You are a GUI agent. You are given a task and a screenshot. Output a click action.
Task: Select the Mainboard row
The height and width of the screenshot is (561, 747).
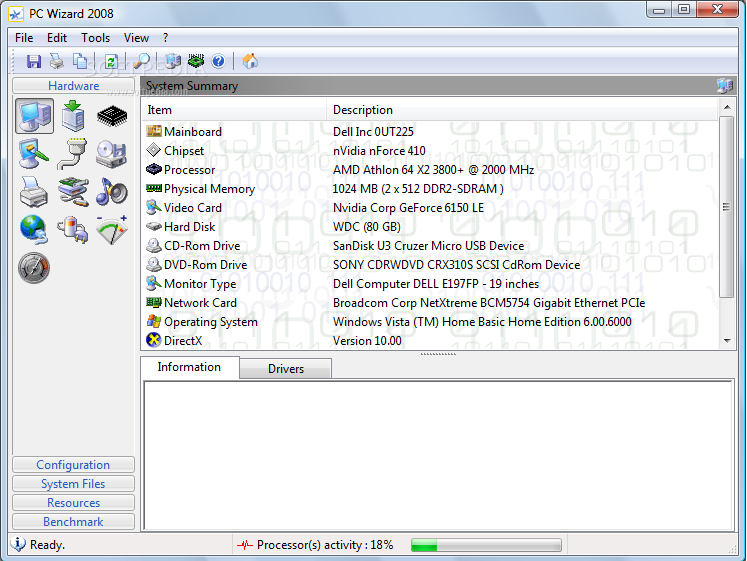coord(429,132)
